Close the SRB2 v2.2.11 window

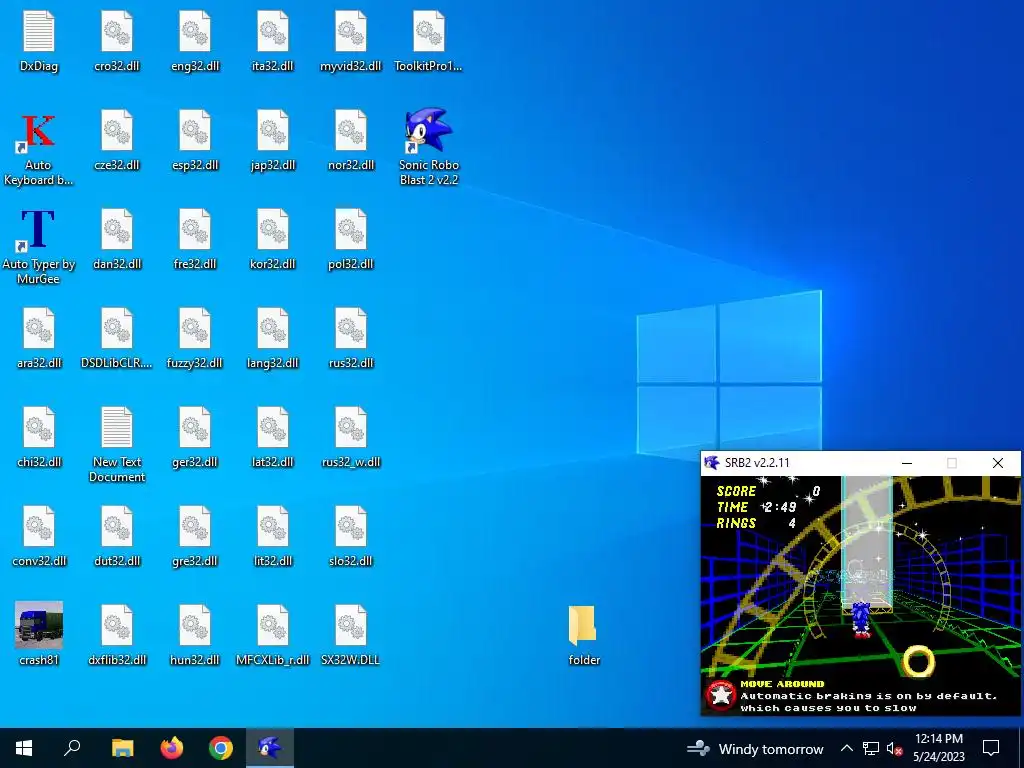pyautogui.click(x=998, y=463)
